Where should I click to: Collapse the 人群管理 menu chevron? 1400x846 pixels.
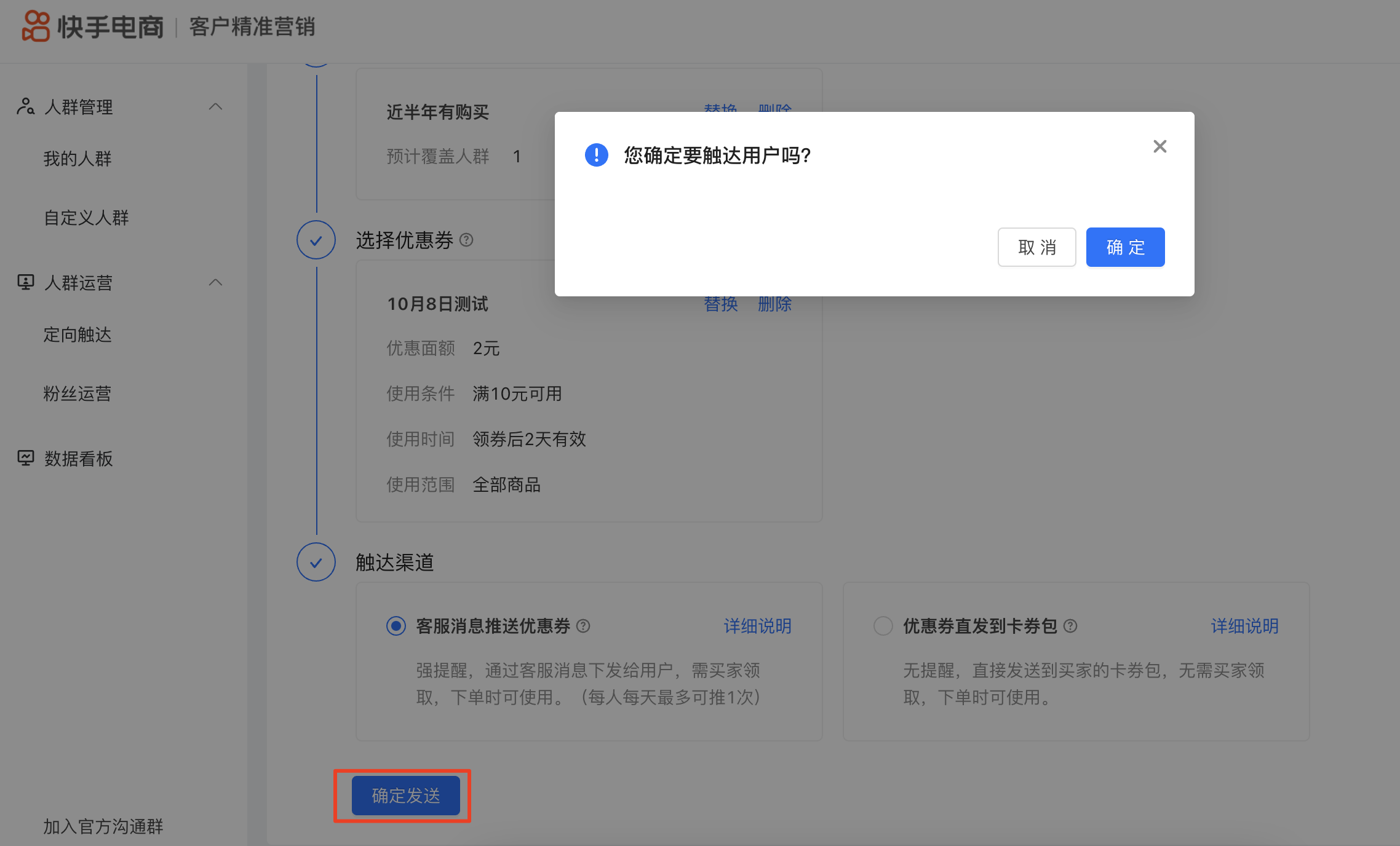pos(215,106)
